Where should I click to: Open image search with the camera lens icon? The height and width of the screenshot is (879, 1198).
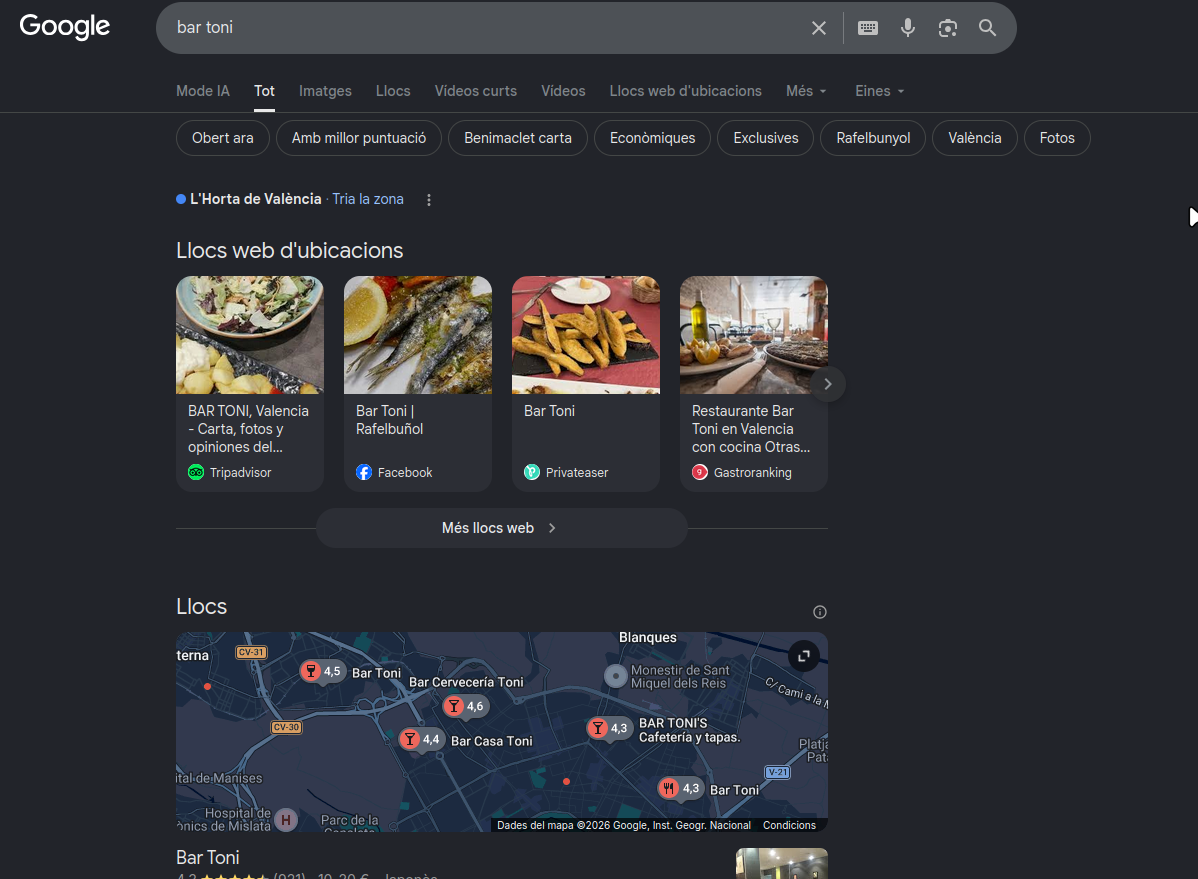coord(947,28)
